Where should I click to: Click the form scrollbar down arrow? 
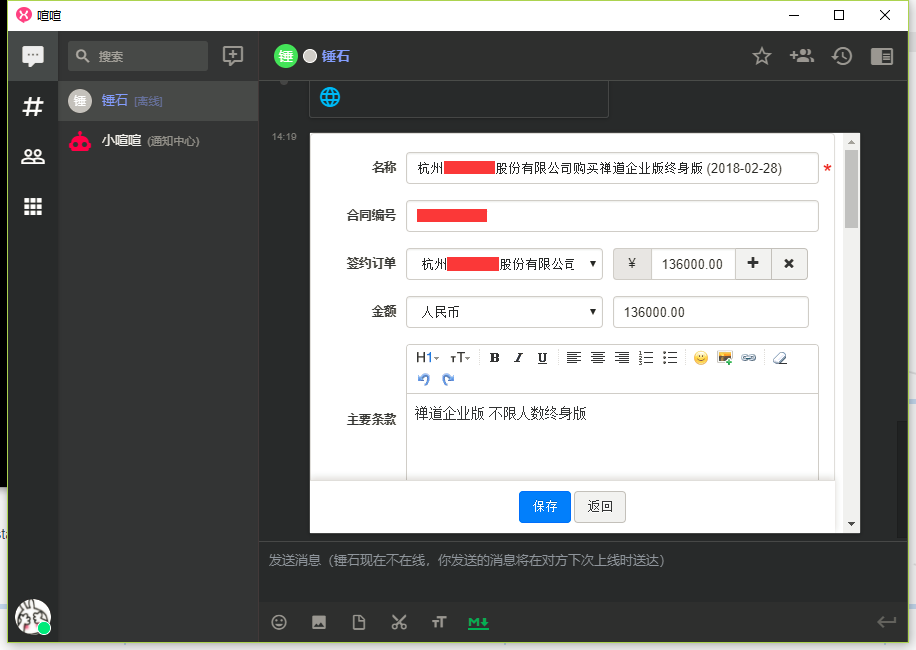tap(851, 524)
